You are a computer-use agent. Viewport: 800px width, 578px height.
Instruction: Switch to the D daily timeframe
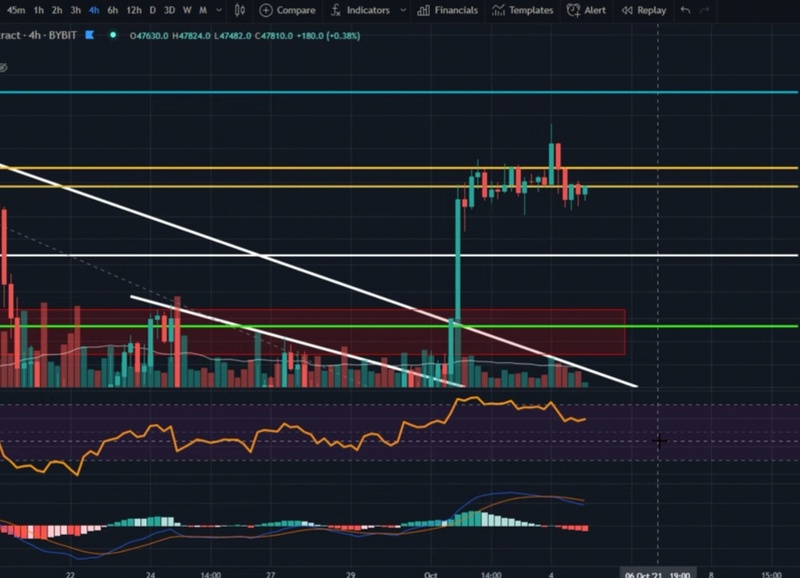tap(152, 10)
